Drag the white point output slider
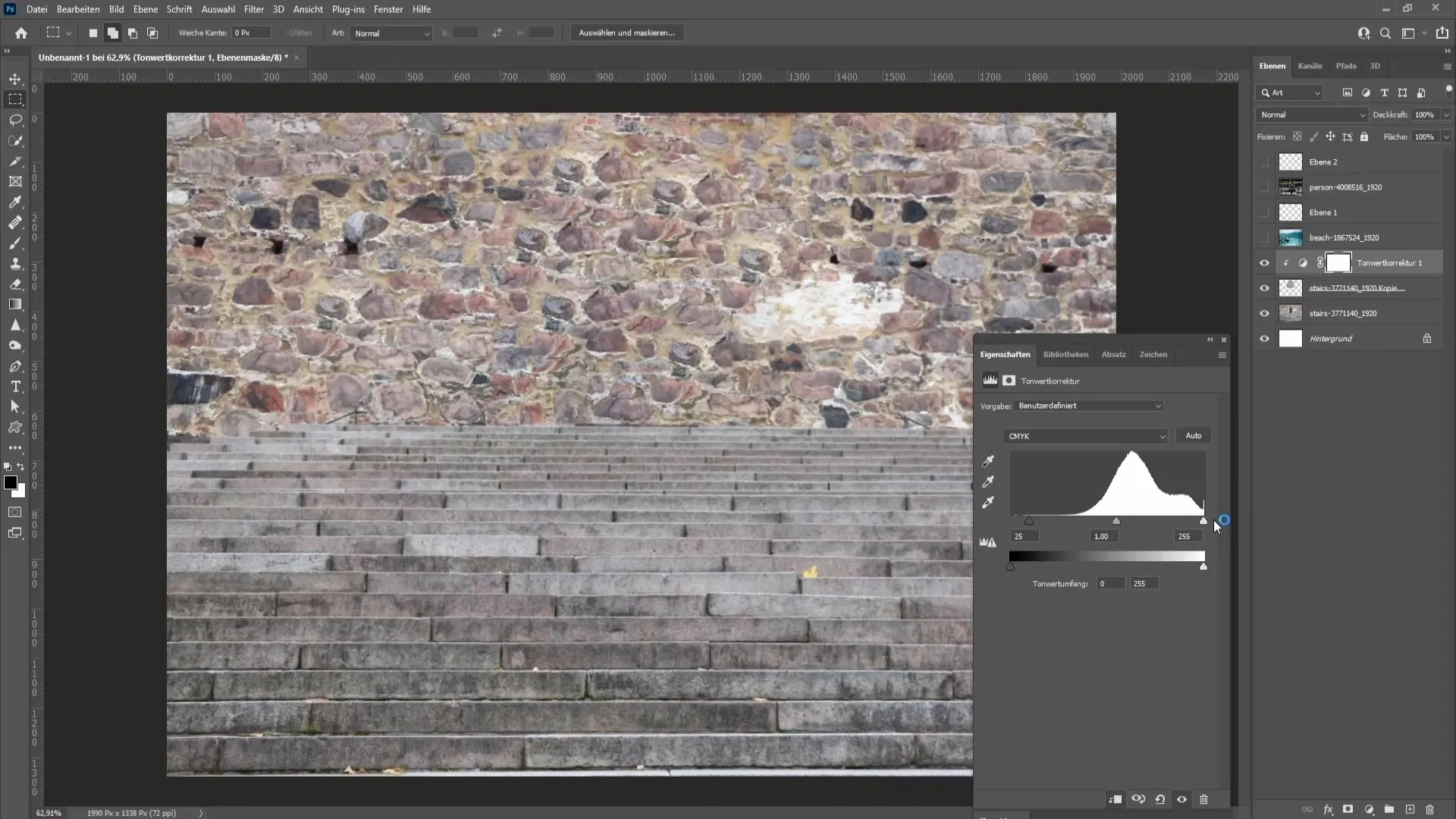The height and width of the screenshot is (819, 1456). pyautogui.click(x=1204, y=565)
